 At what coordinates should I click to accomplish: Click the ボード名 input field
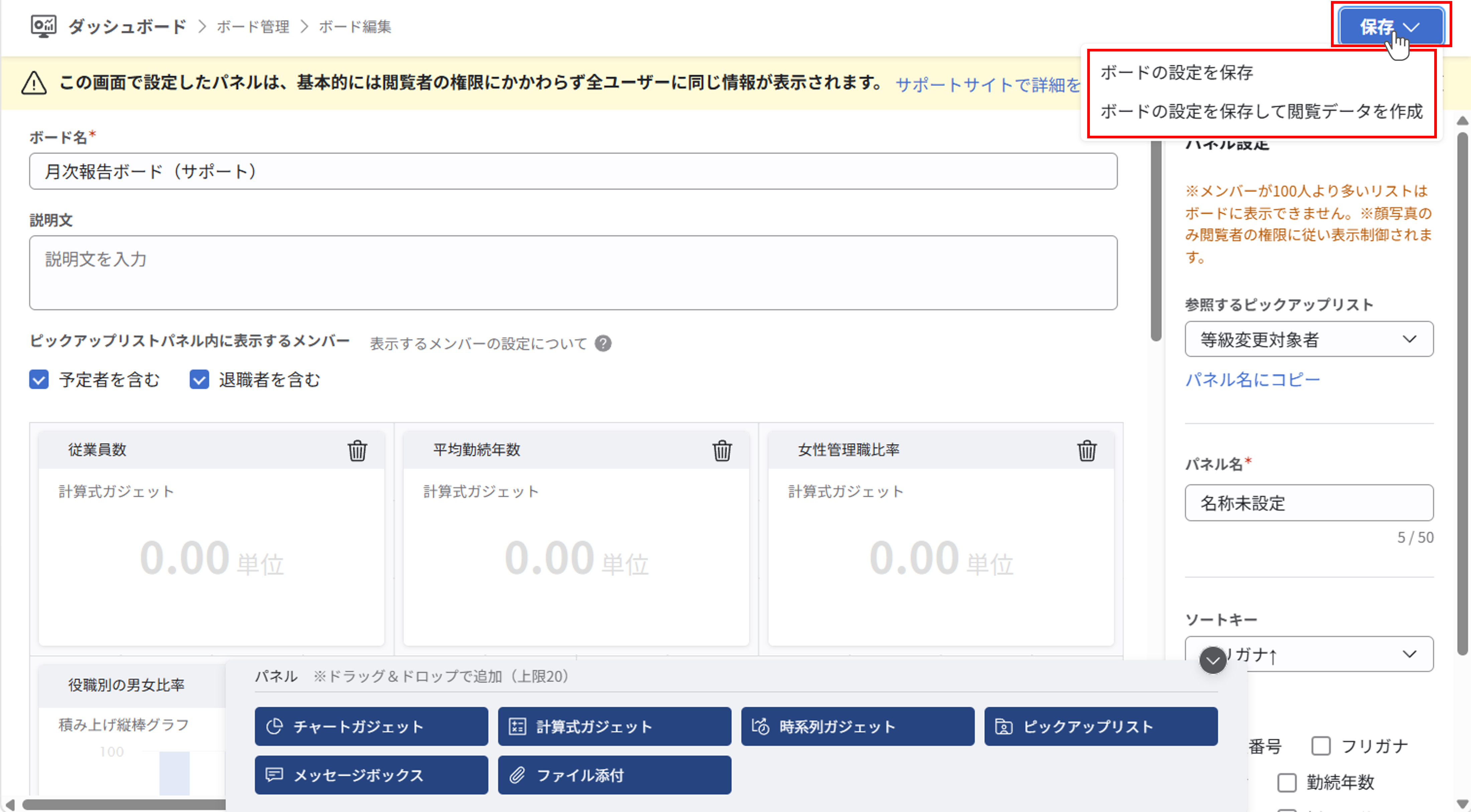(573, 171)
